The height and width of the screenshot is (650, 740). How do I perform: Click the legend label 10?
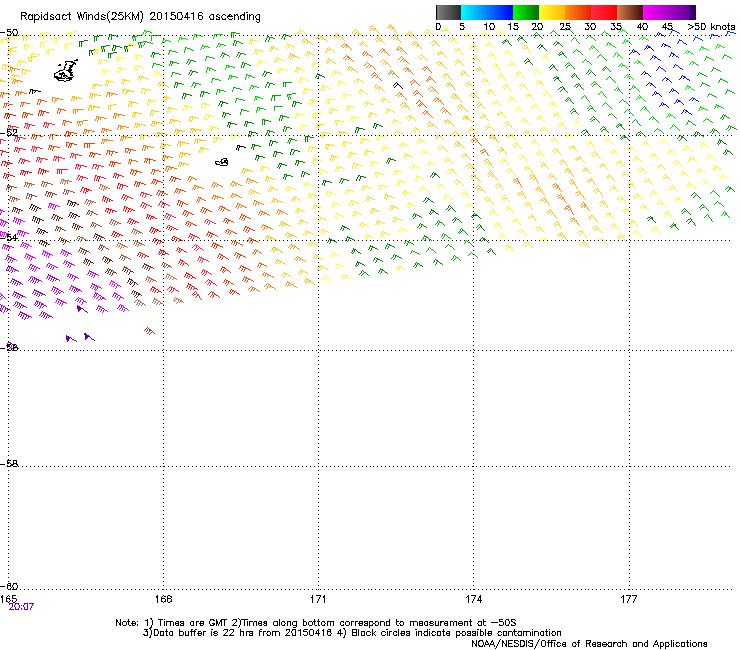489,27
